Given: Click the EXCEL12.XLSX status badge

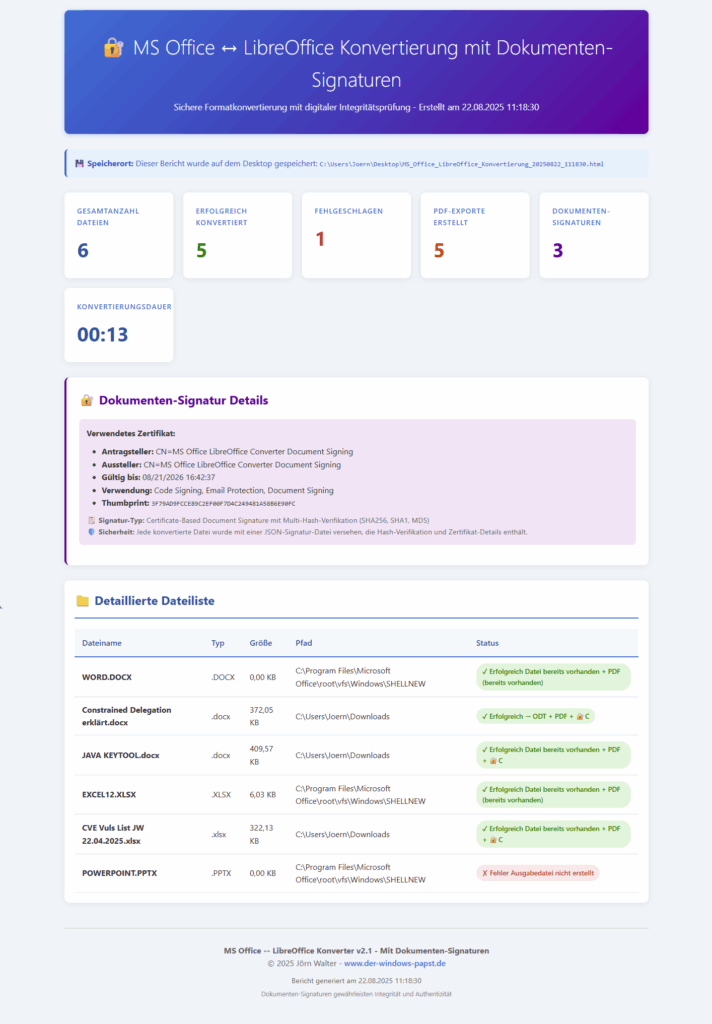Looking at the screenshot, I should coord(554,794).
